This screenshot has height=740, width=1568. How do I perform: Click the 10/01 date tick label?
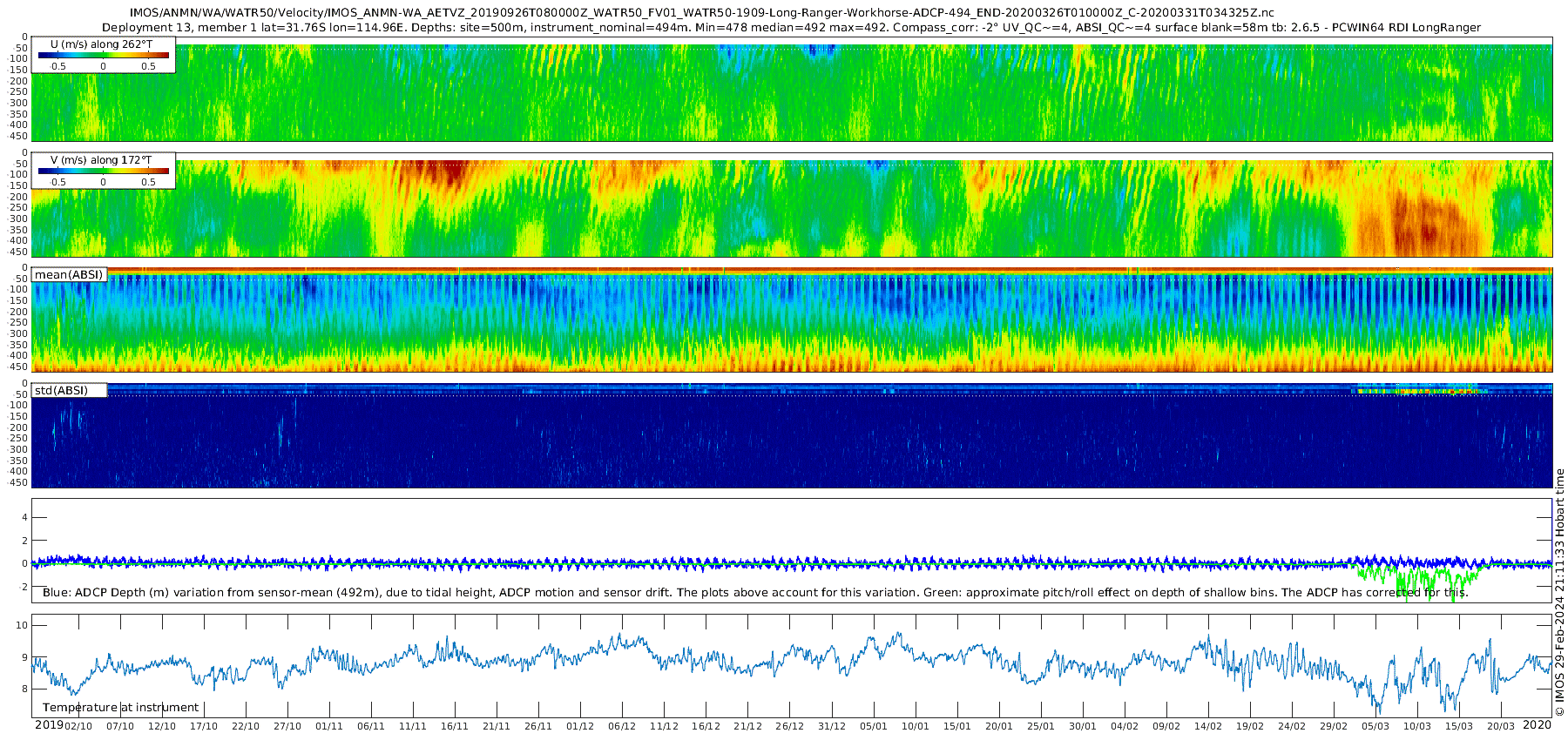[916, 726]
